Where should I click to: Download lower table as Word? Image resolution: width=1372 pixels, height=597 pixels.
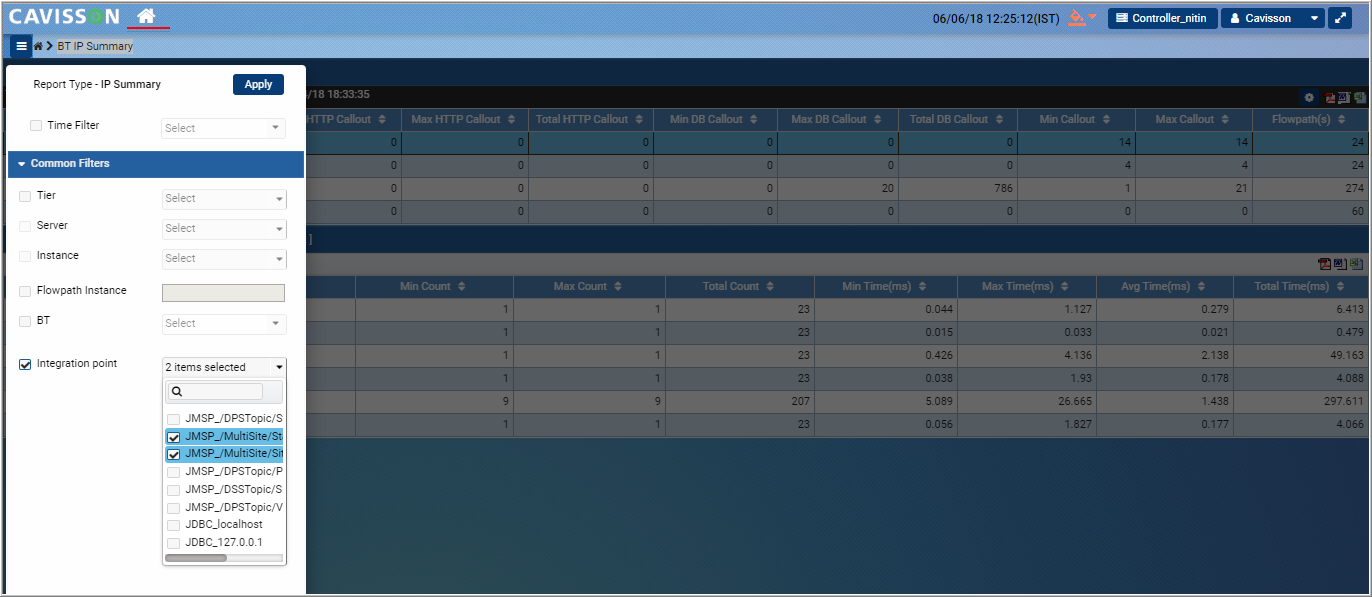pos(1340,264)
